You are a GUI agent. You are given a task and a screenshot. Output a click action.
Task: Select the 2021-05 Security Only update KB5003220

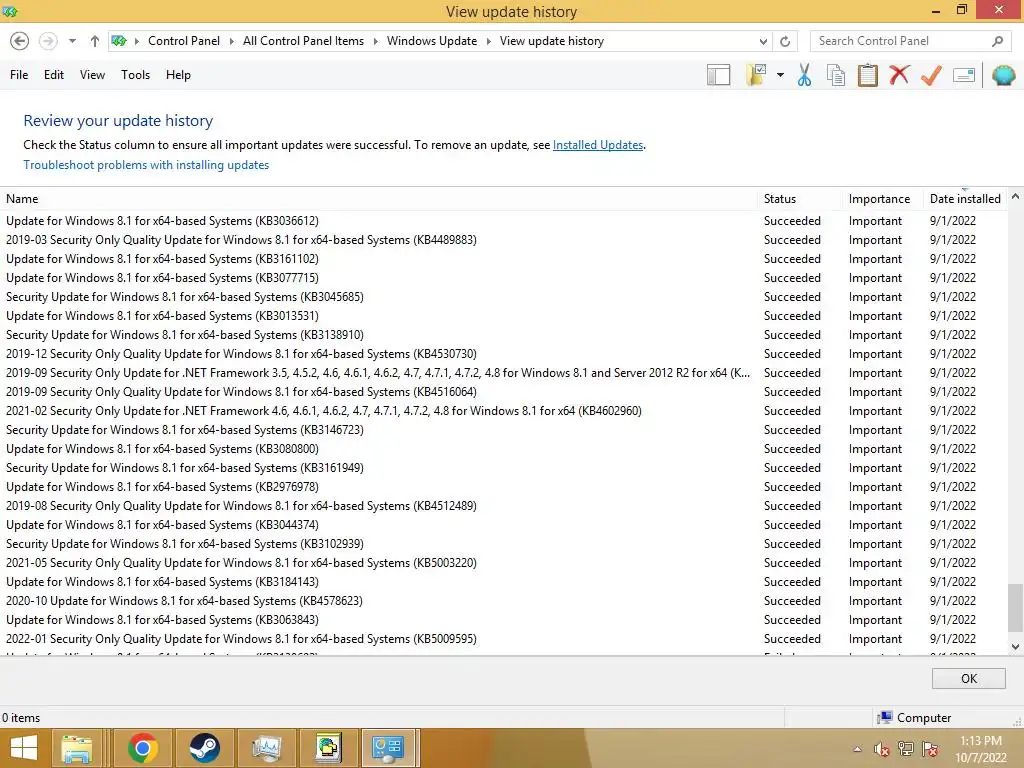pos(503,563)
